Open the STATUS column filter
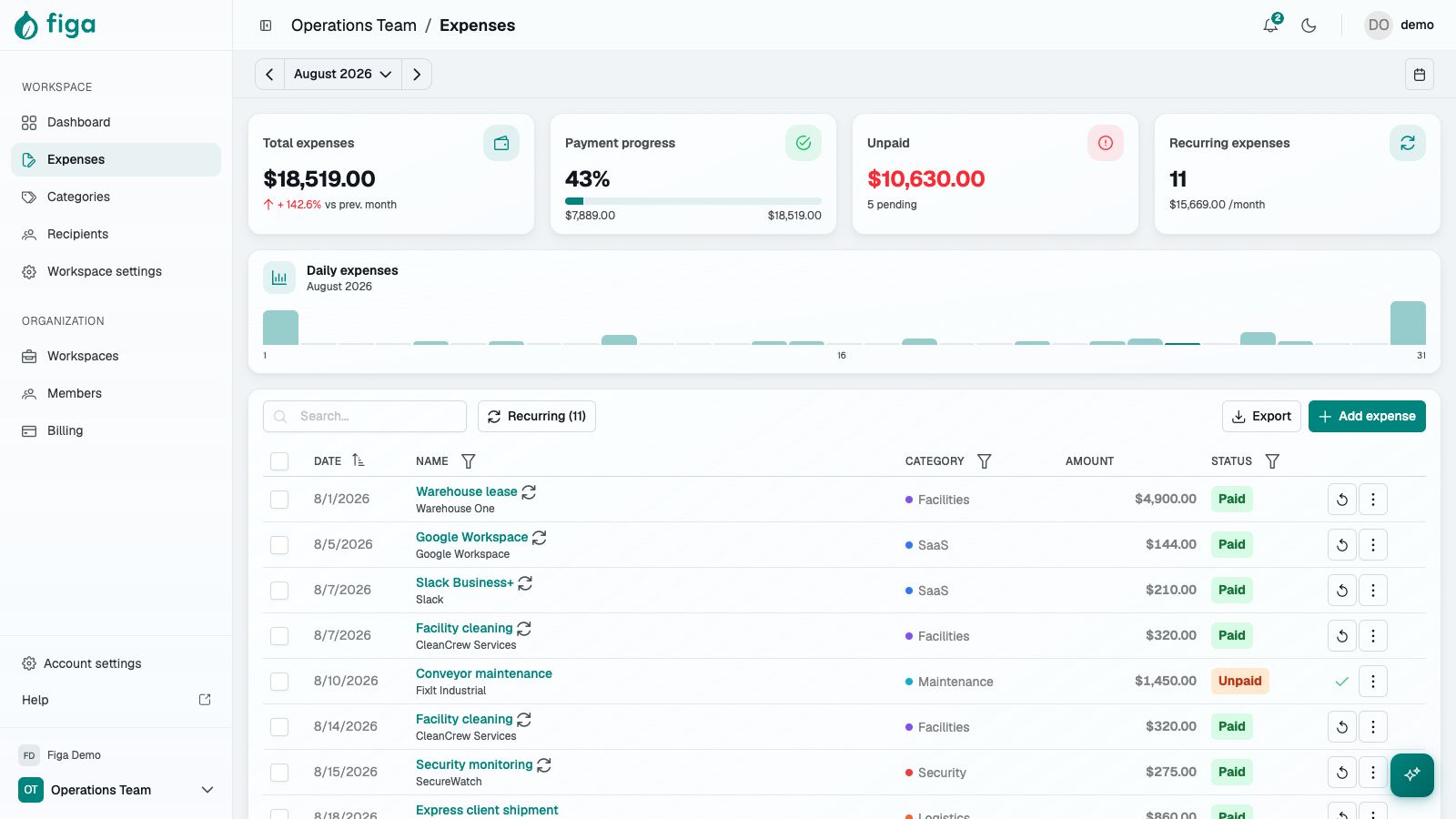Viewport: 1456px width, 819px height. (x=1273, y=461)
